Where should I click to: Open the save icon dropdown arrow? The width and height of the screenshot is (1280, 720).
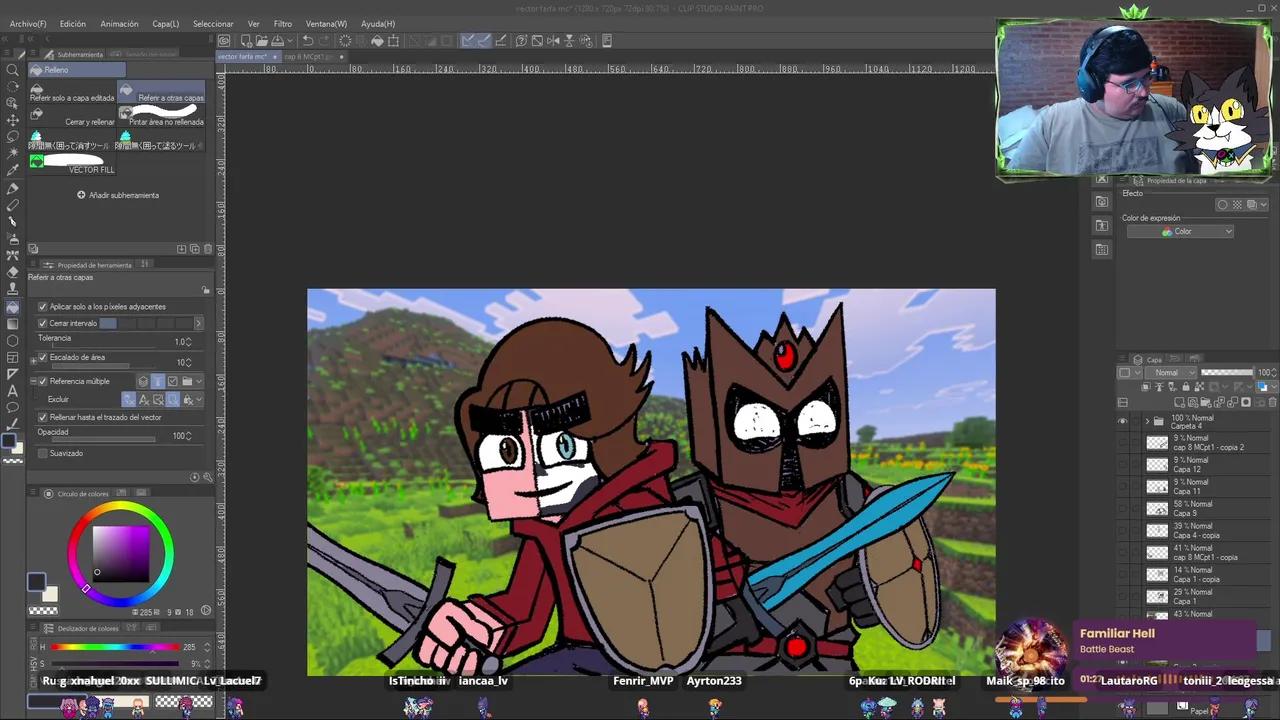click(289, 41)
